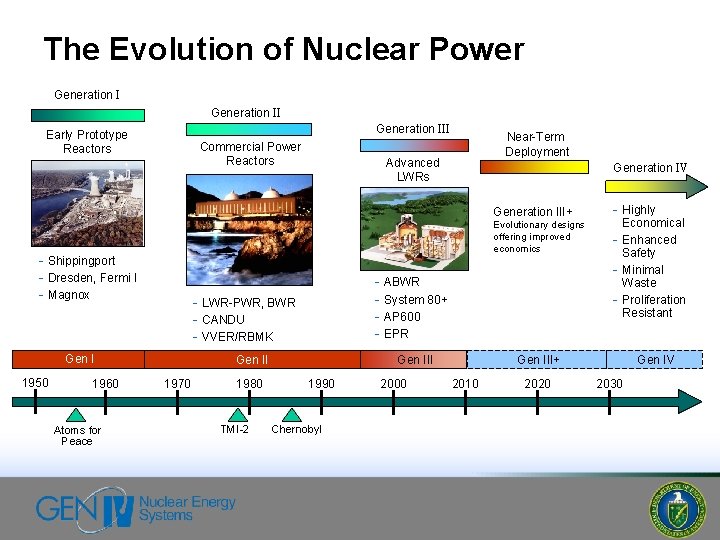Click the 1960 year label
This screenshot has width=720, height=540.
[105, 383]
